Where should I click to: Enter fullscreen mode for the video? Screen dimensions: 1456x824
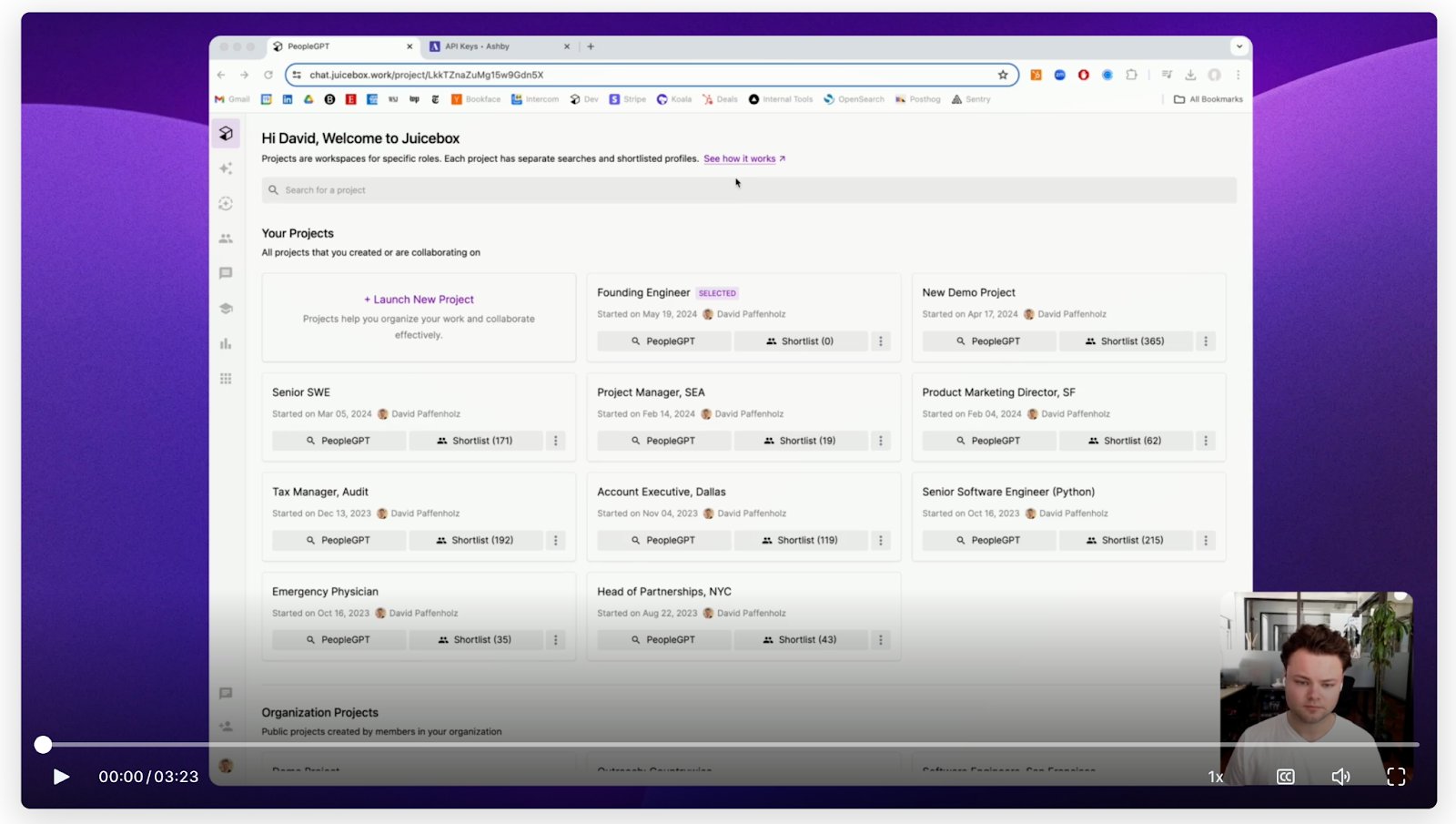coord(1396,777)
